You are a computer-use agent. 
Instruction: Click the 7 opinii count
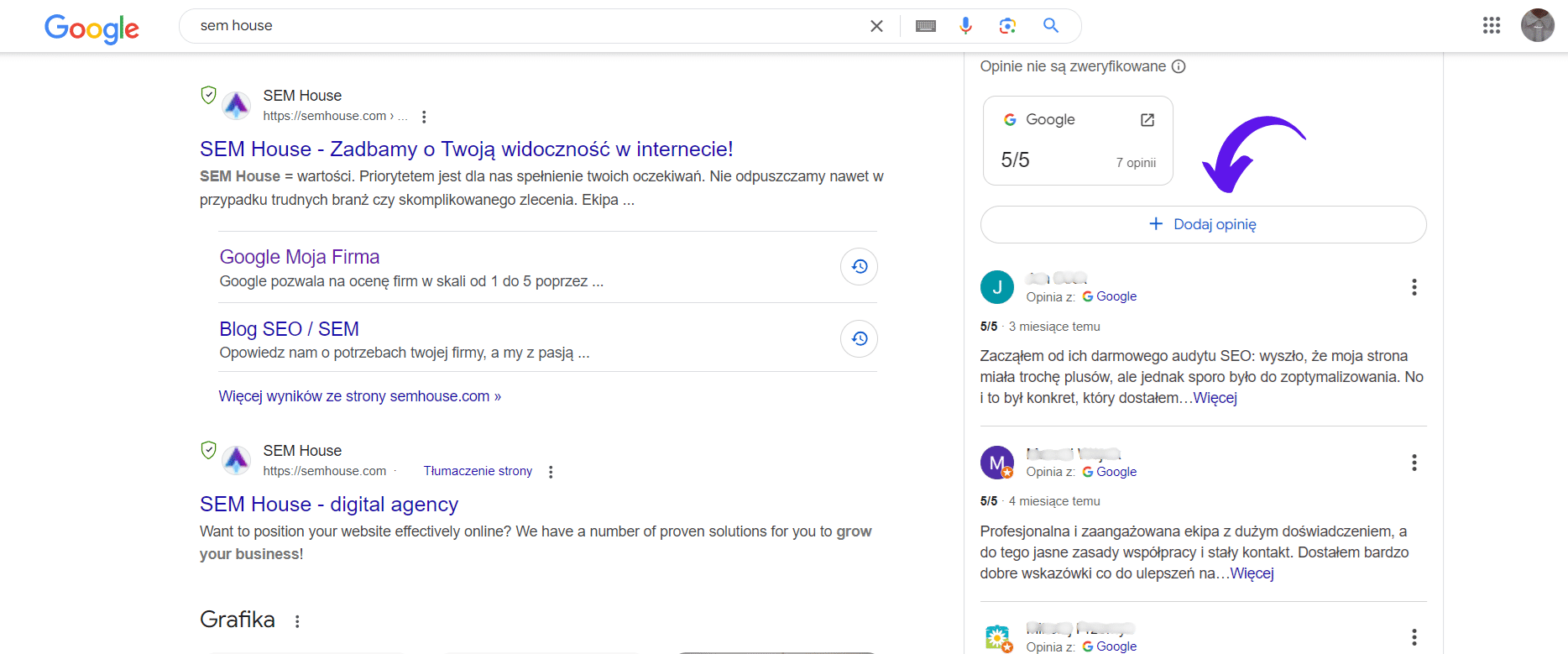(1136, 163)
